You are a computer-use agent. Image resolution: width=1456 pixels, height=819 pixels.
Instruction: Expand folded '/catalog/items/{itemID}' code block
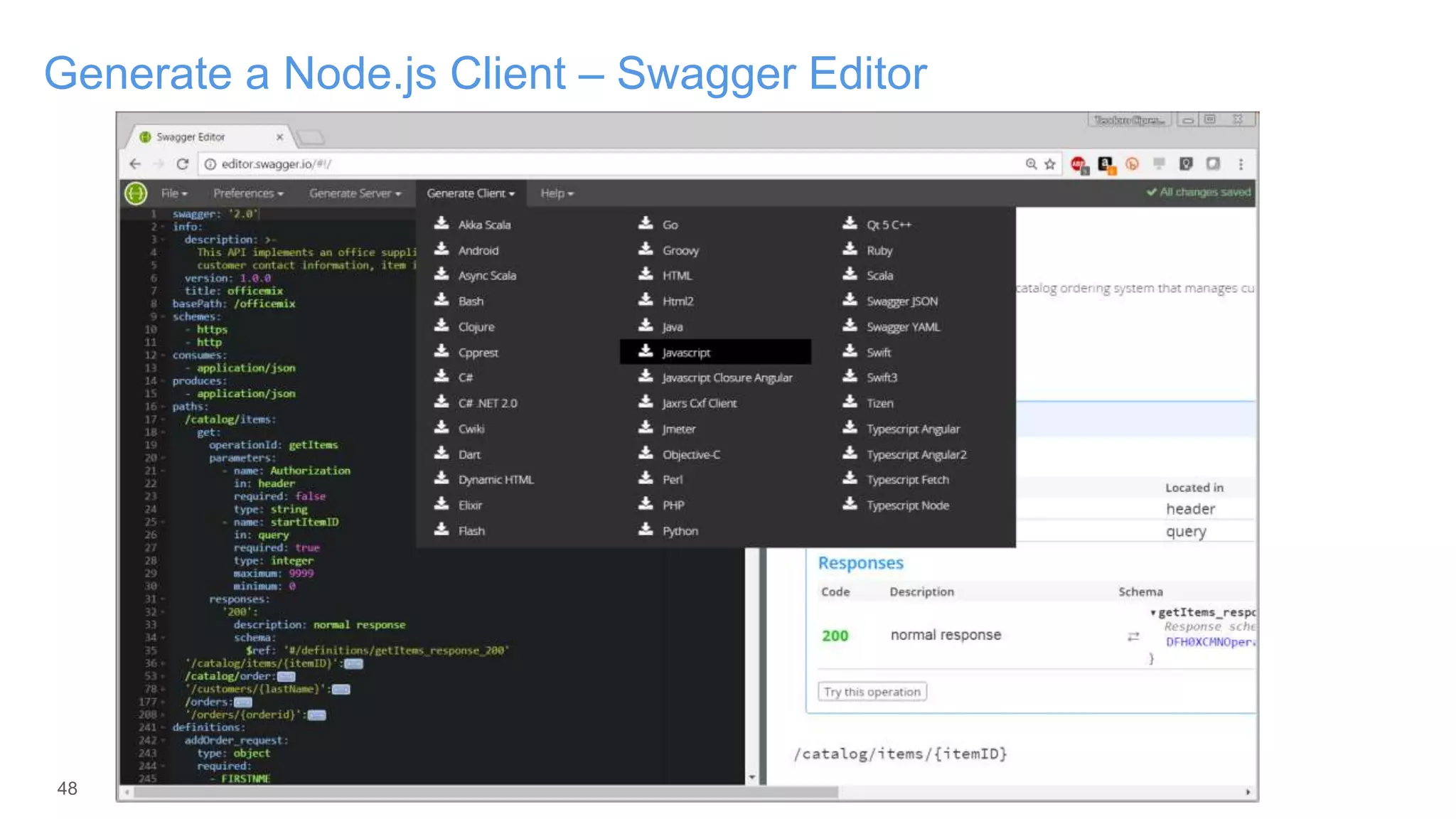coord(354,663)
